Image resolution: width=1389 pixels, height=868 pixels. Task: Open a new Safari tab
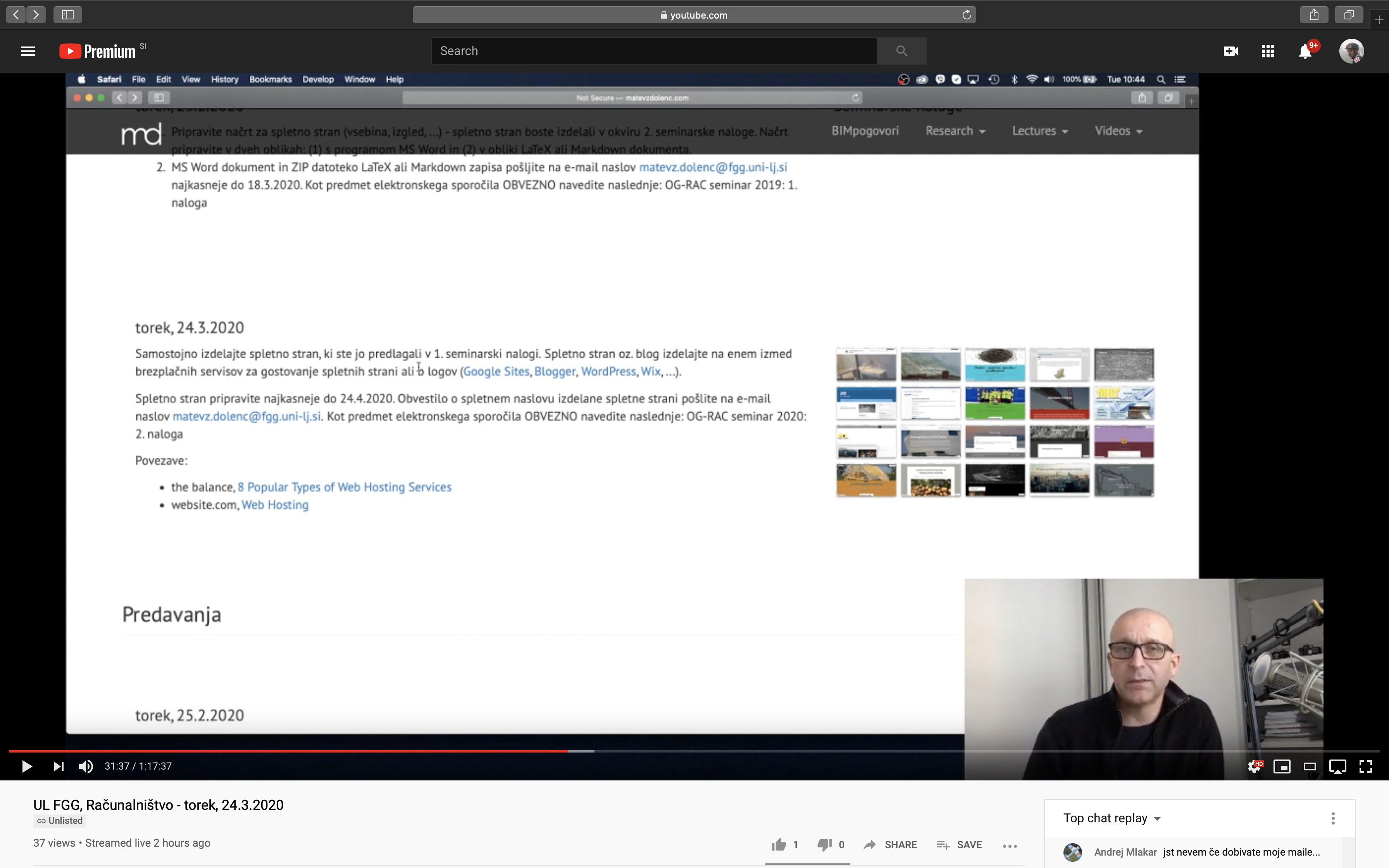click(1379, 19)
